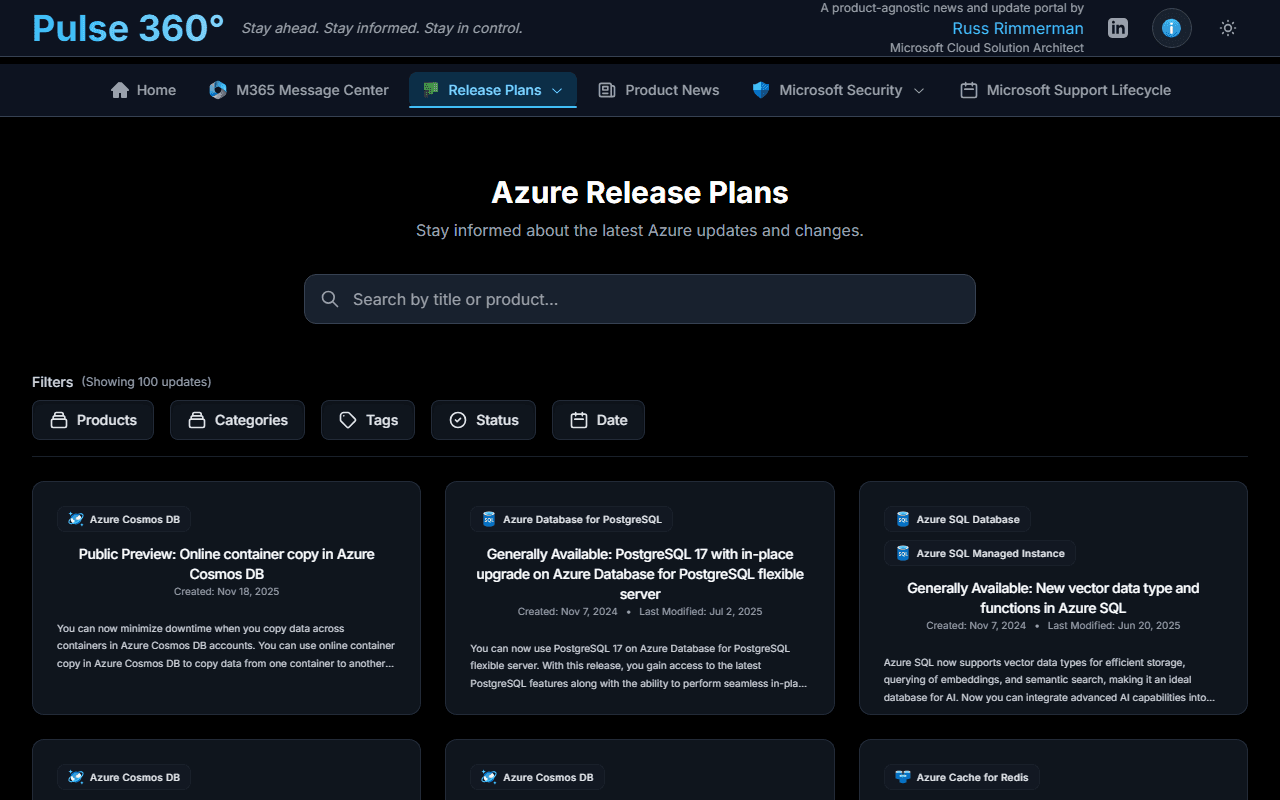Click the Azure SQL Managed Instance tag icon

tap(903, 553)
